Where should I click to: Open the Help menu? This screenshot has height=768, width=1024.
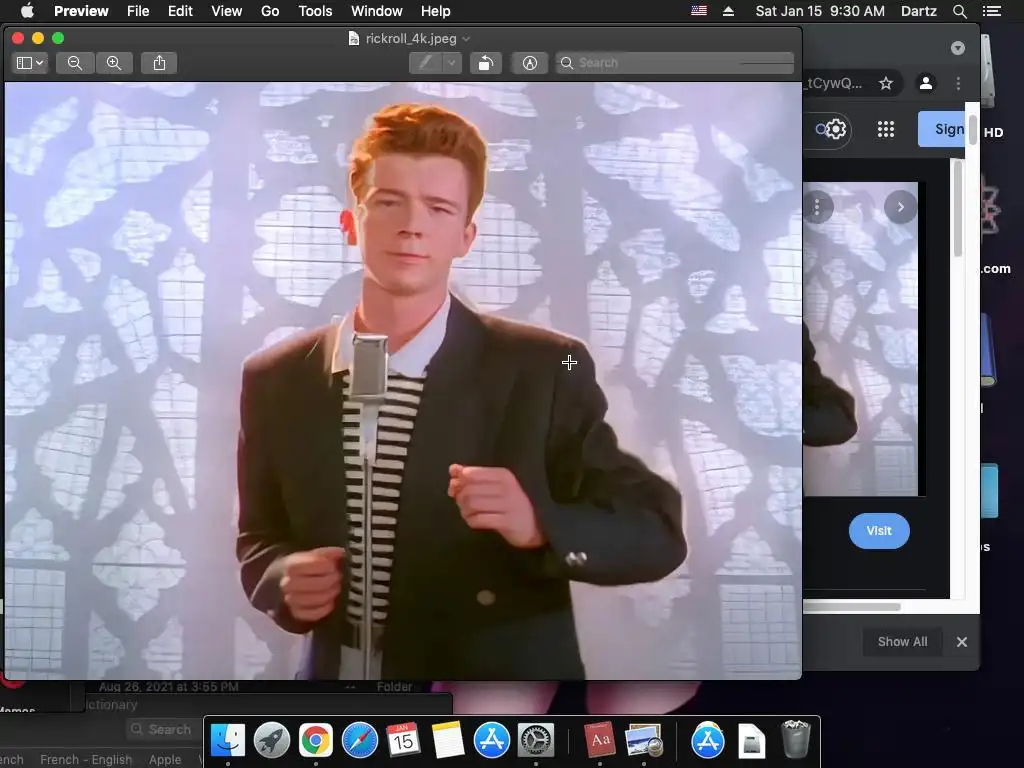pos(436,11)
